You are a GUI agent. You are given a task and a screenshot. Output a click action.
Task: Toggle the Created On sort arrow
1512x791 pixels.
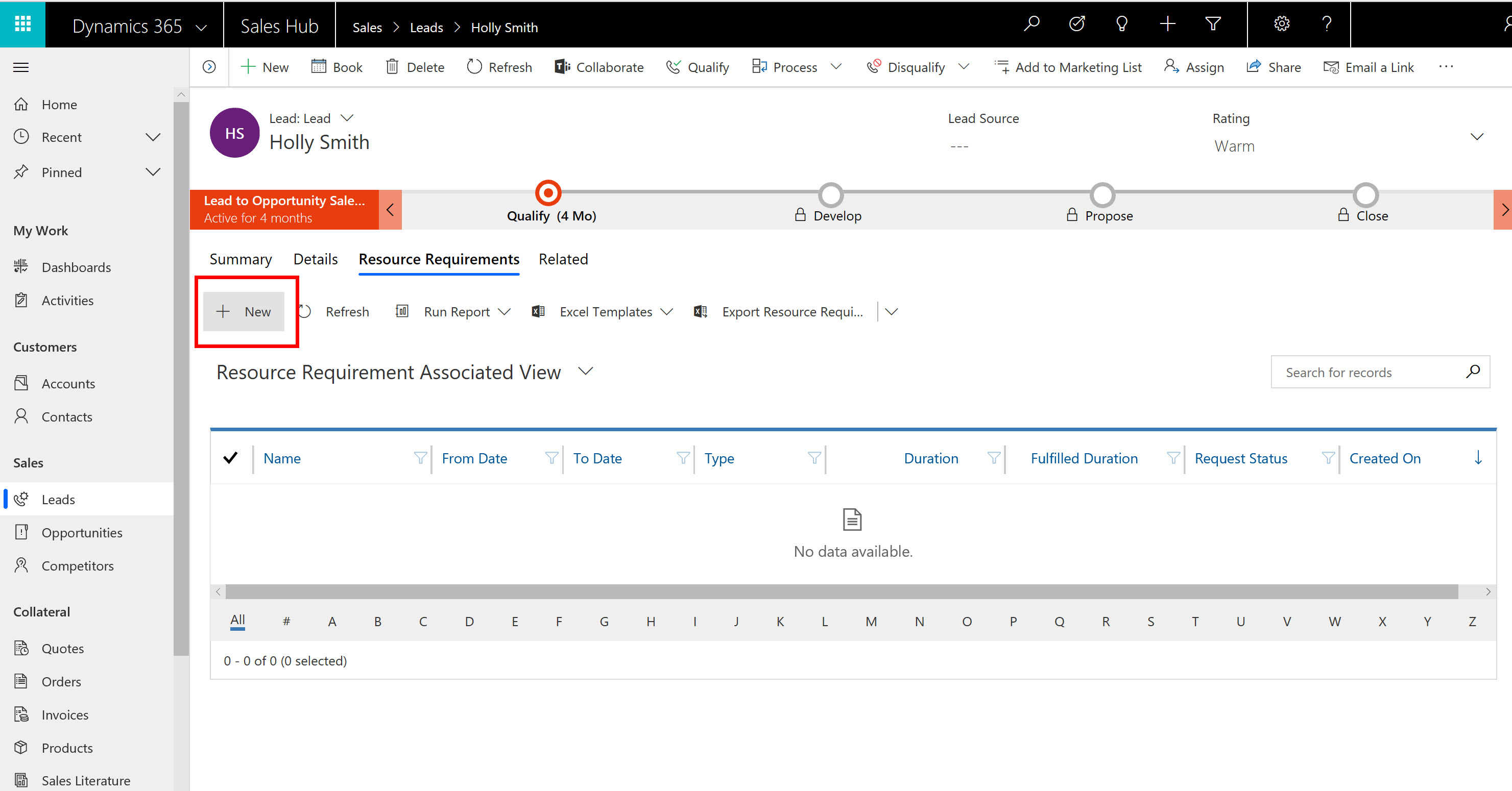click(1478, 458)
